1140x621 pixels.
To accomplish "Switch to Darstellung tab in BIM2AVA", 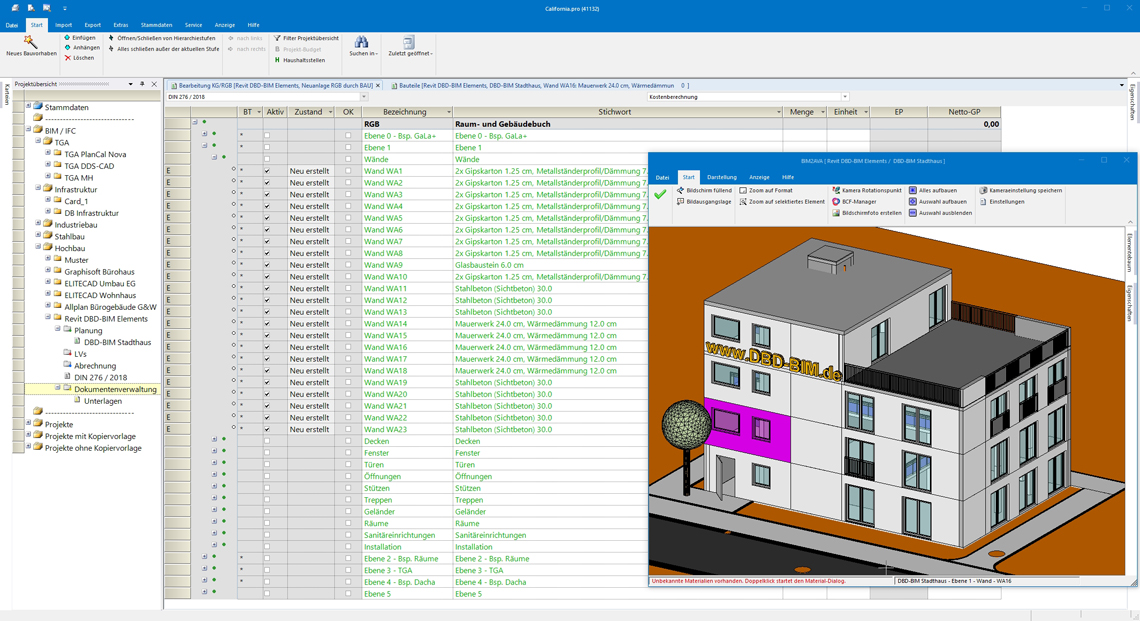I will tap(721, 177).
